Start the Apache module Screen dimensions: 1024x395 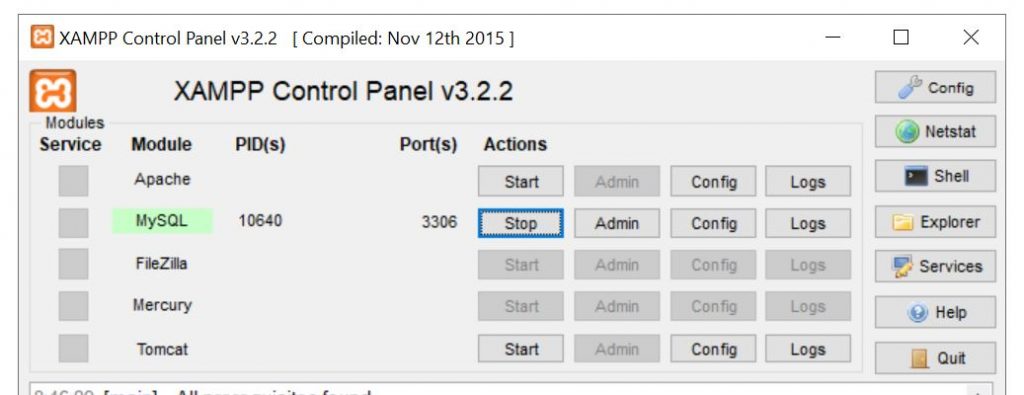520,182
